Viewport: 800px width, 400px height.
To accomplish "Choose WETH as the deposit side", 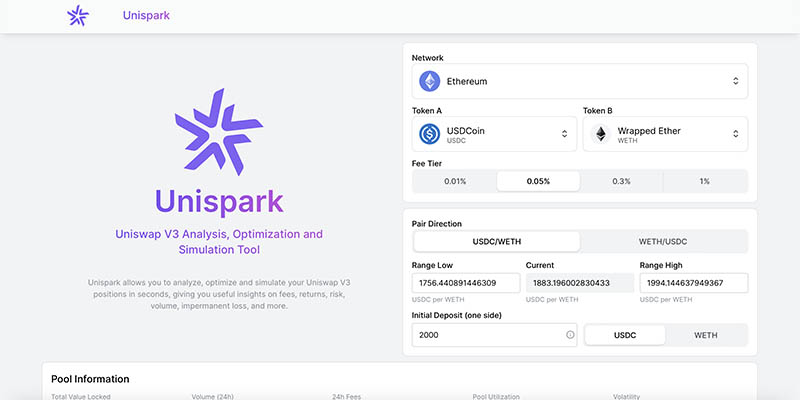I will click(706, 335).
